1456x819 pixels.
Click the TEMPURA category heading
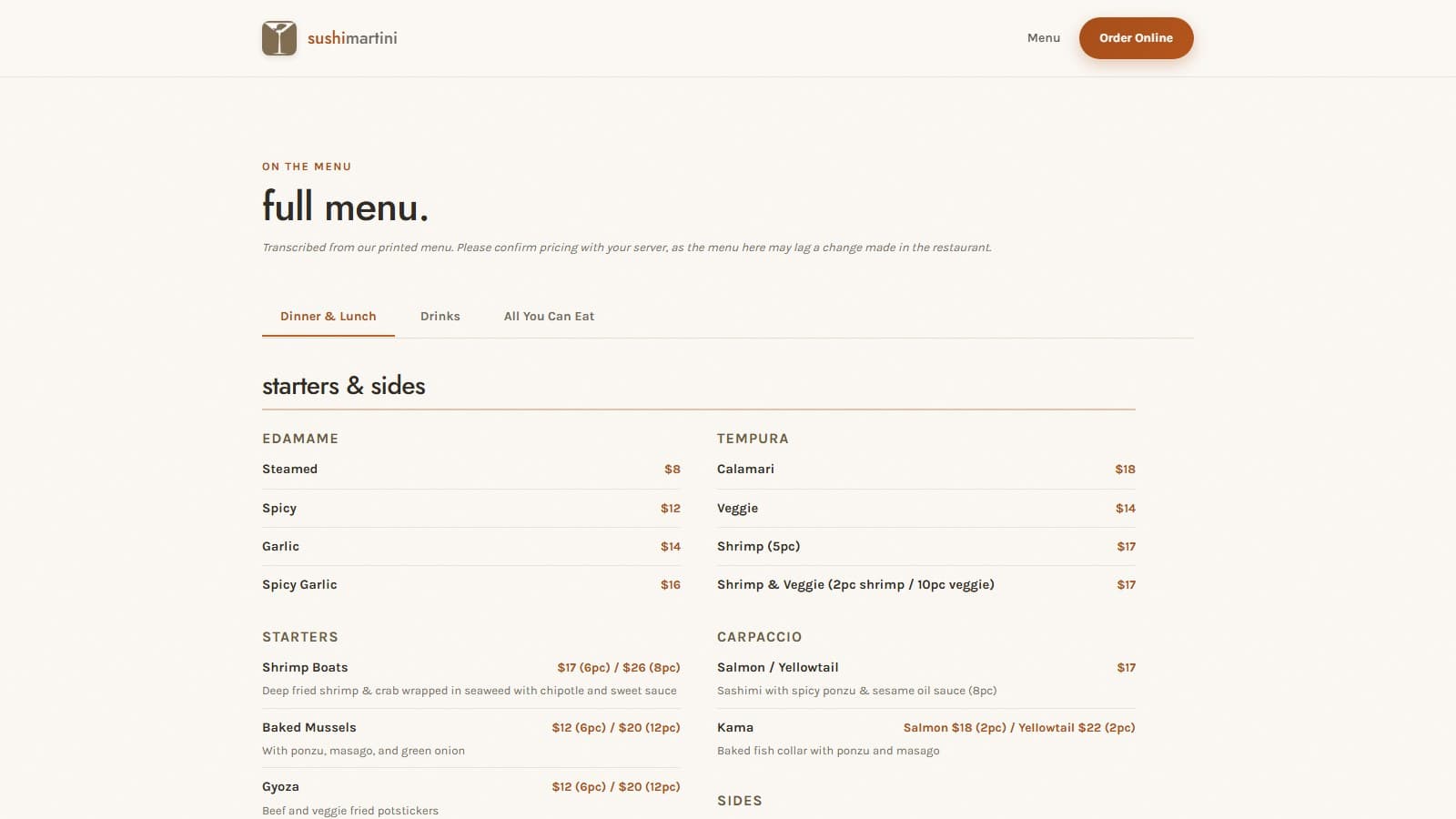753,439
